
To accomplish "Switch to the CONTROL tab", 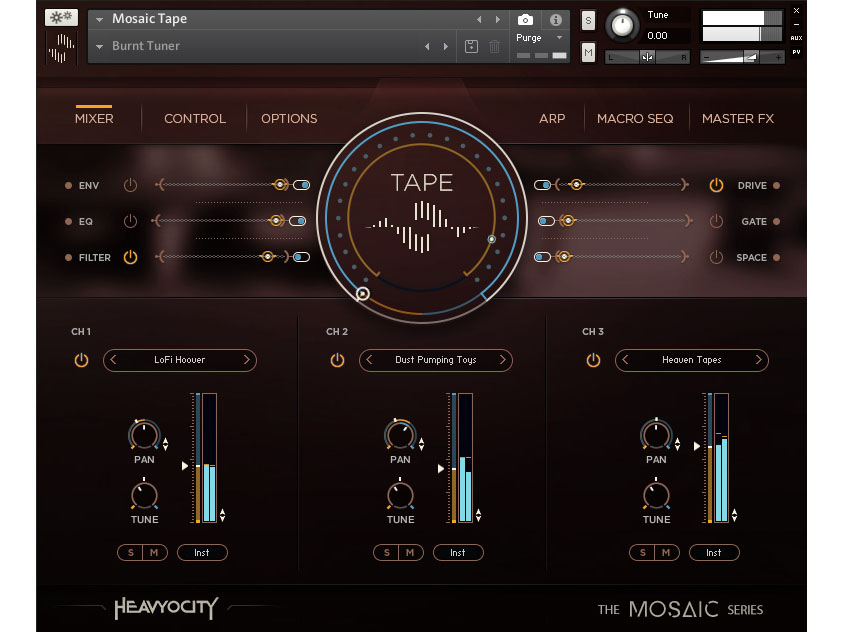I will pyautogui.click(x=195, y=118).
